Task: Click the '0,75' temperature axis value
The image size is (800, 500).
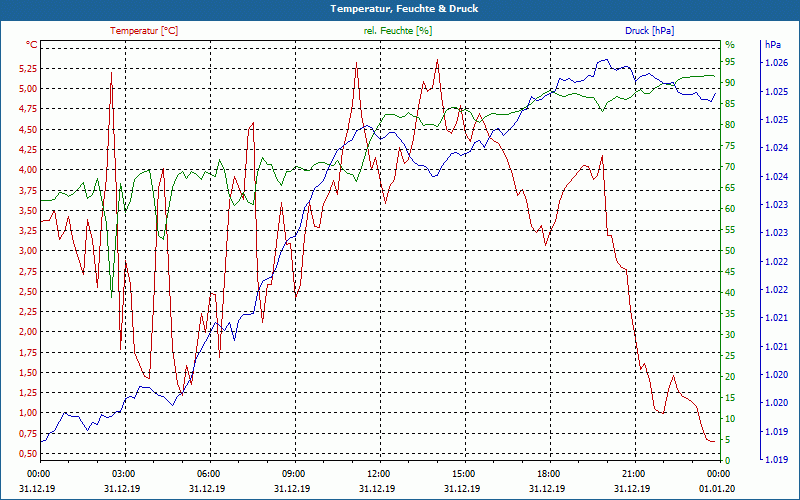Action: tap(28, 433)
